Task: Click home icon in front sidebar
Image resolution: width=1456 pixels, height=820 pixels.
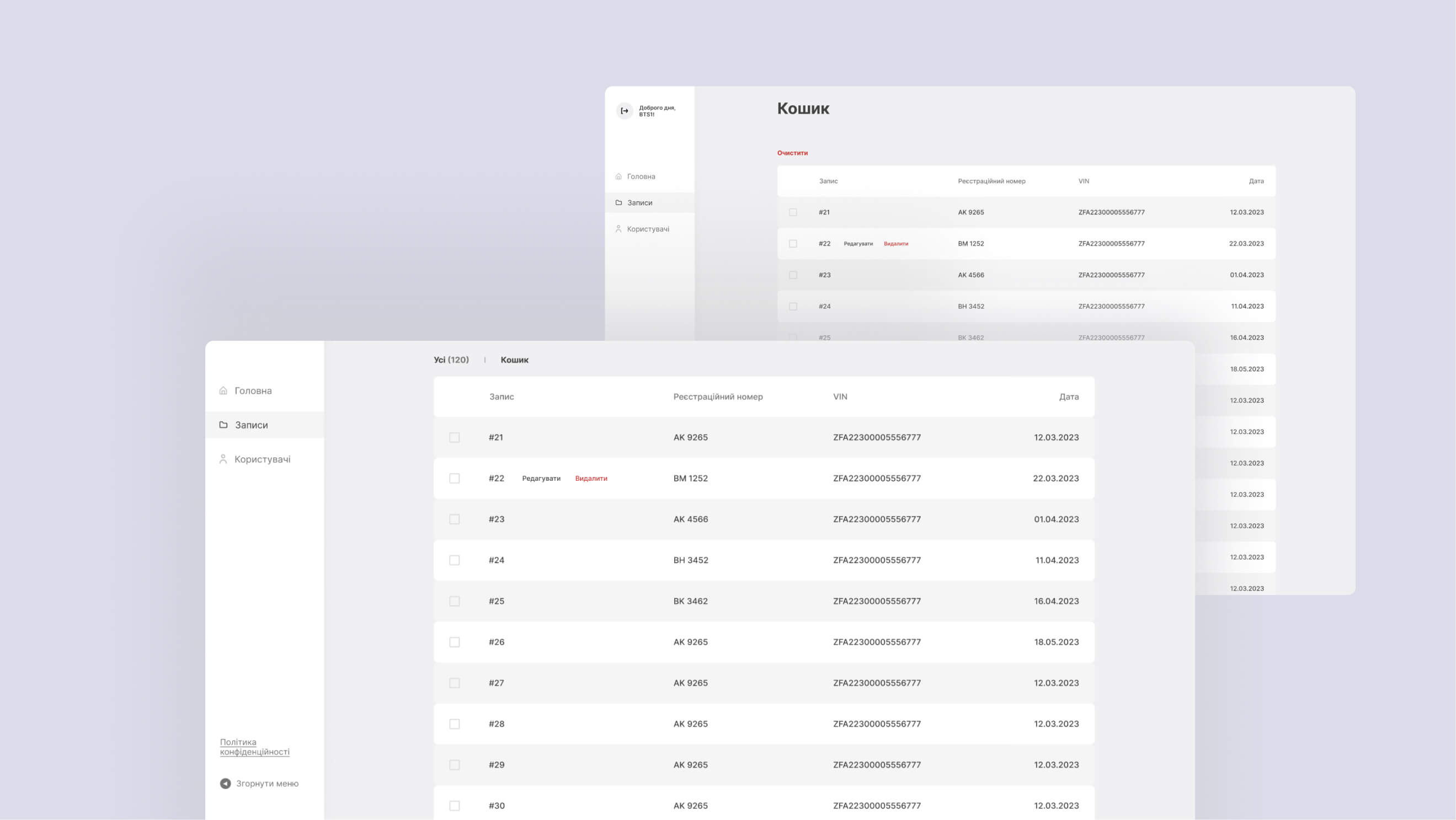Action: 223,391
